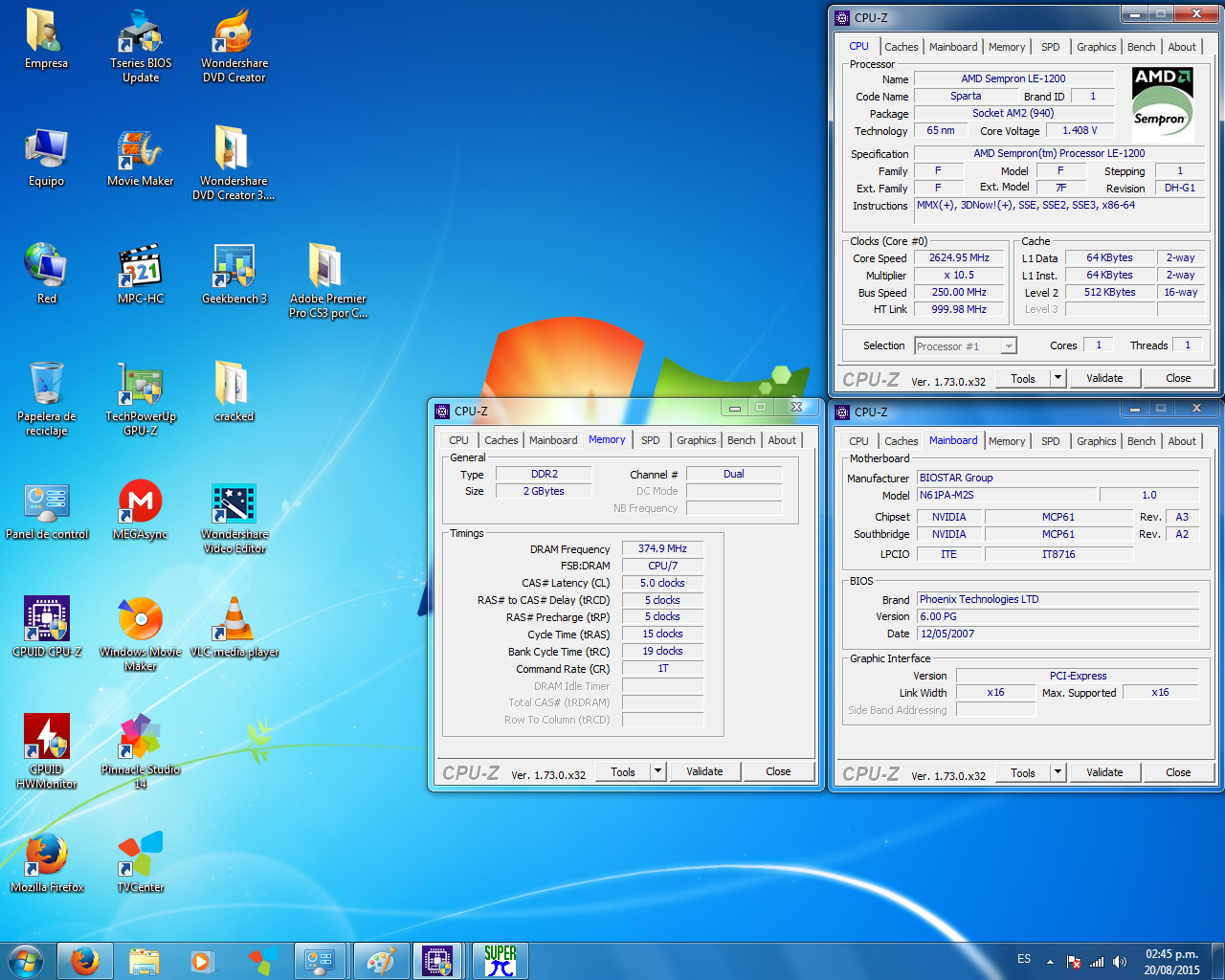This screenshot has width=1225, height=980.
Task: Open SPD tab in Memory window
Action: point(651,440)
